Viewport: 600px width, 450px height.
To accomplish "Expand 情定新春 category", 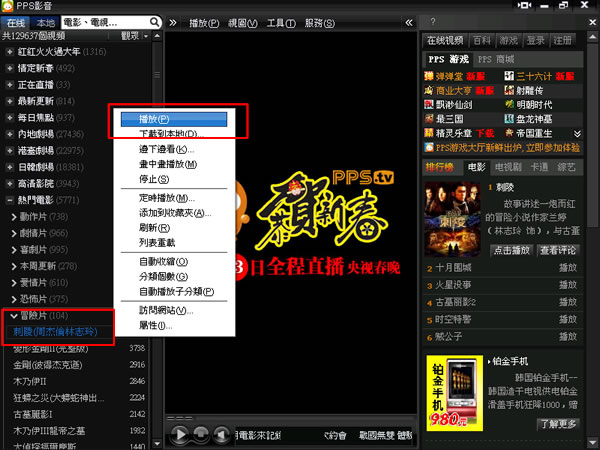I will (10, 68).
